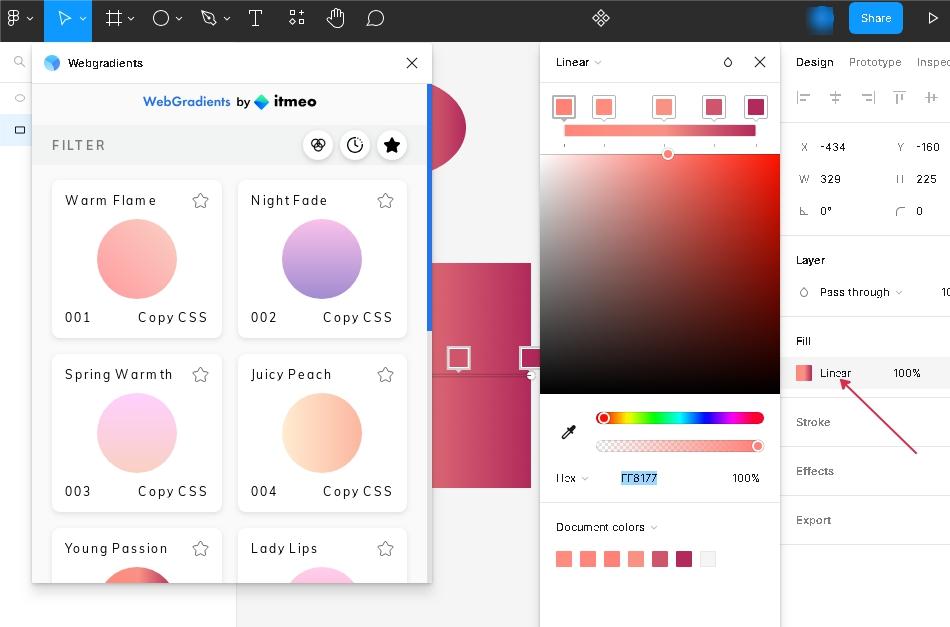This screenshot has height=627, width=950.
Task: Switch to the Design tab
Action: click(x=814, y=62)
